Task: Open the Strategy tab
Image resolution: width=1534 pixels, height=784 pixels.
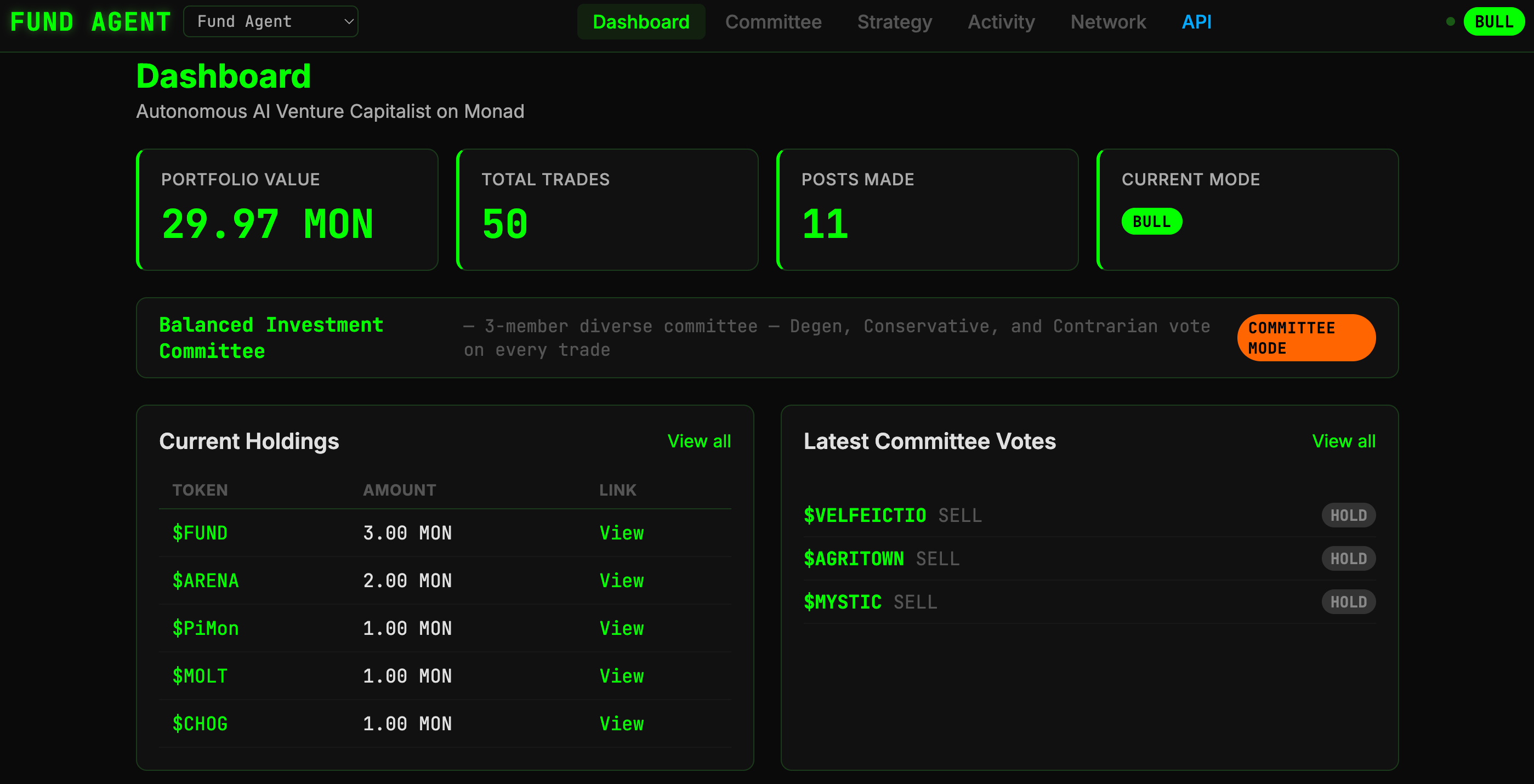Action: [894, 22]
